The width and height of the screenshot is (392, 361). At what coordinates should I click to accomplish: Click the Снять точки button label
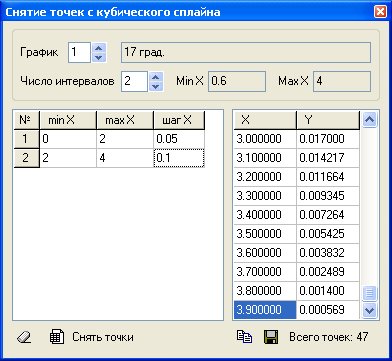(x=103, y=337)
